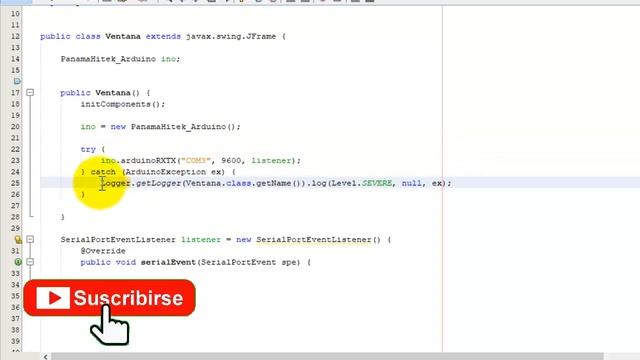Click line number 25 in the gutter
This screenshot has width=640, height=360.
15,183
